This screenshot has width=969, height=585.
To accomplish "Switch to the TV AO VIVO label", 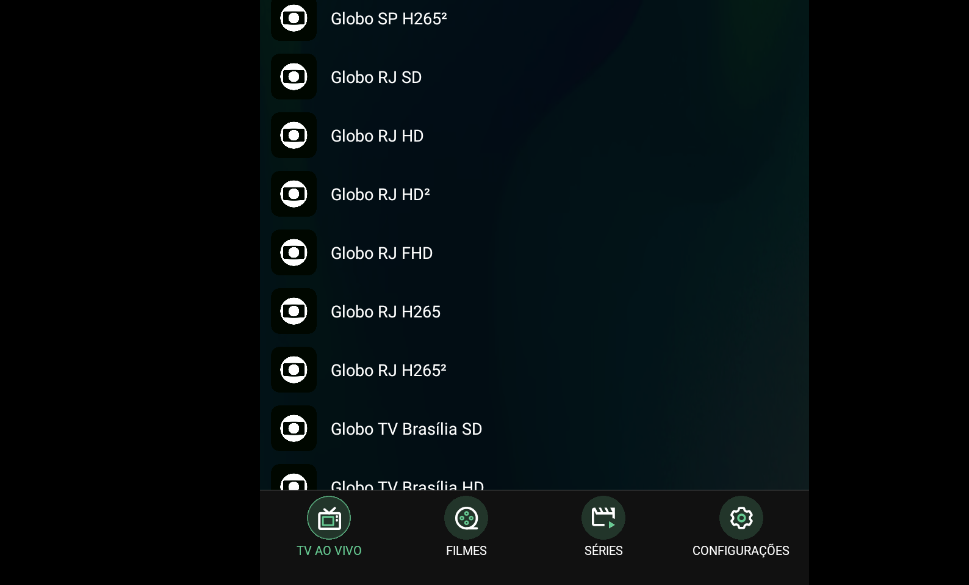I will pyautogui.click(x=329, y=550).
